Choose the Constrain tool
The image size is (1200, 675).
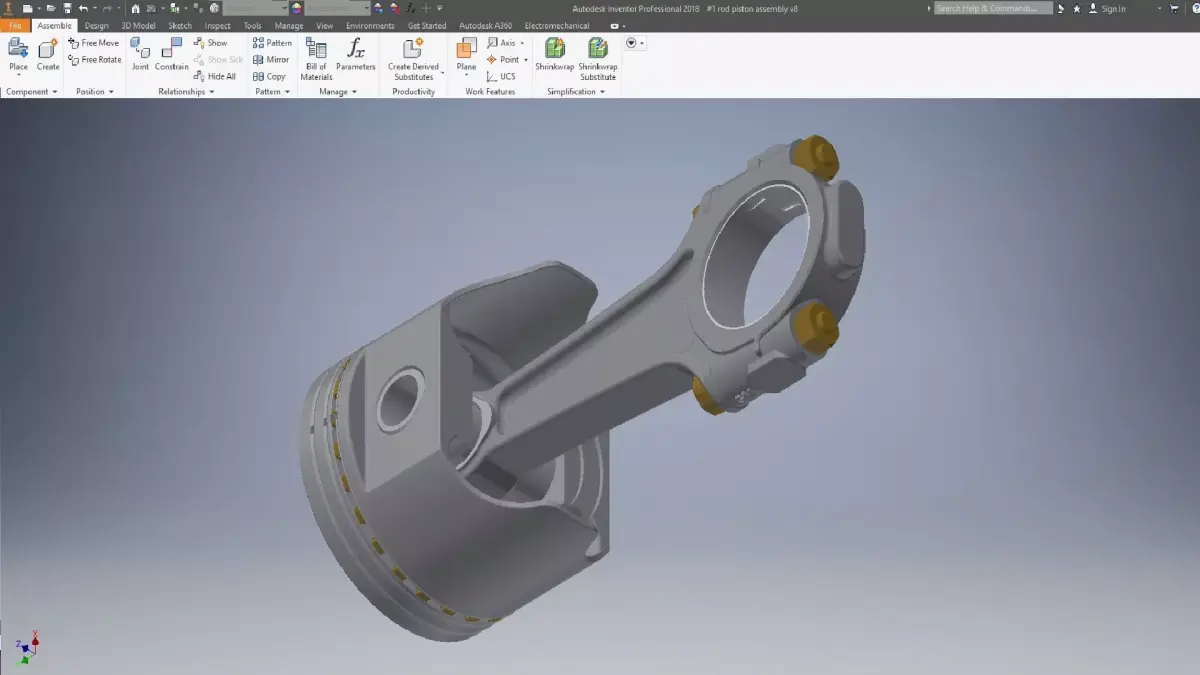(171, 55)
